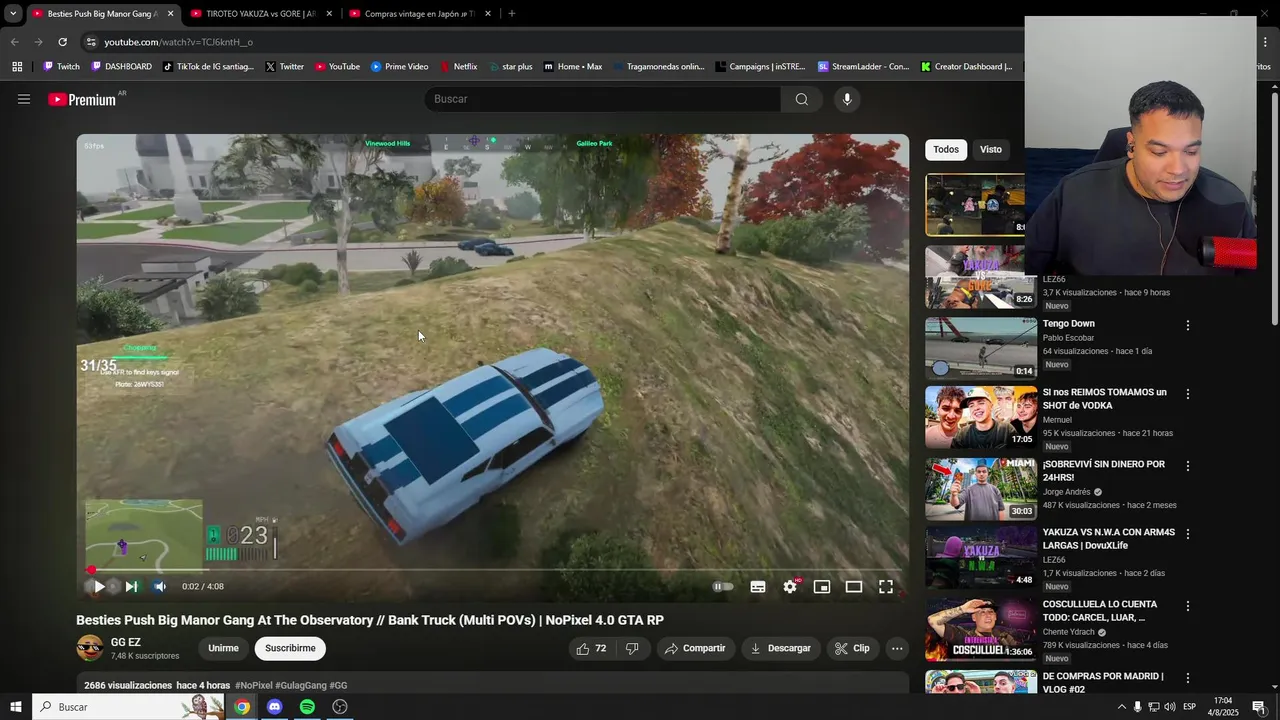Open the player settings gear
Viewport: 1280px width, 720px height.
(790, 587)
